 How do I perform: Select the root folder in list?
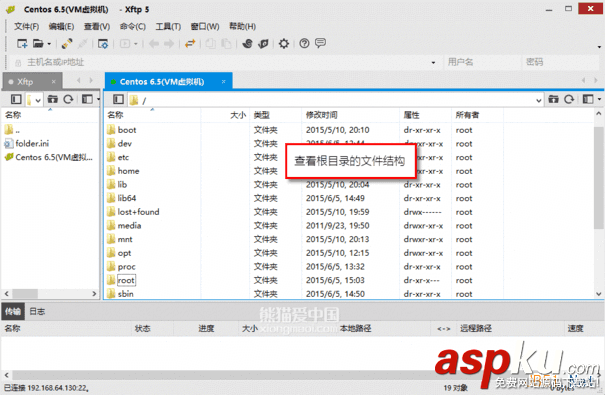click(122, 280)
